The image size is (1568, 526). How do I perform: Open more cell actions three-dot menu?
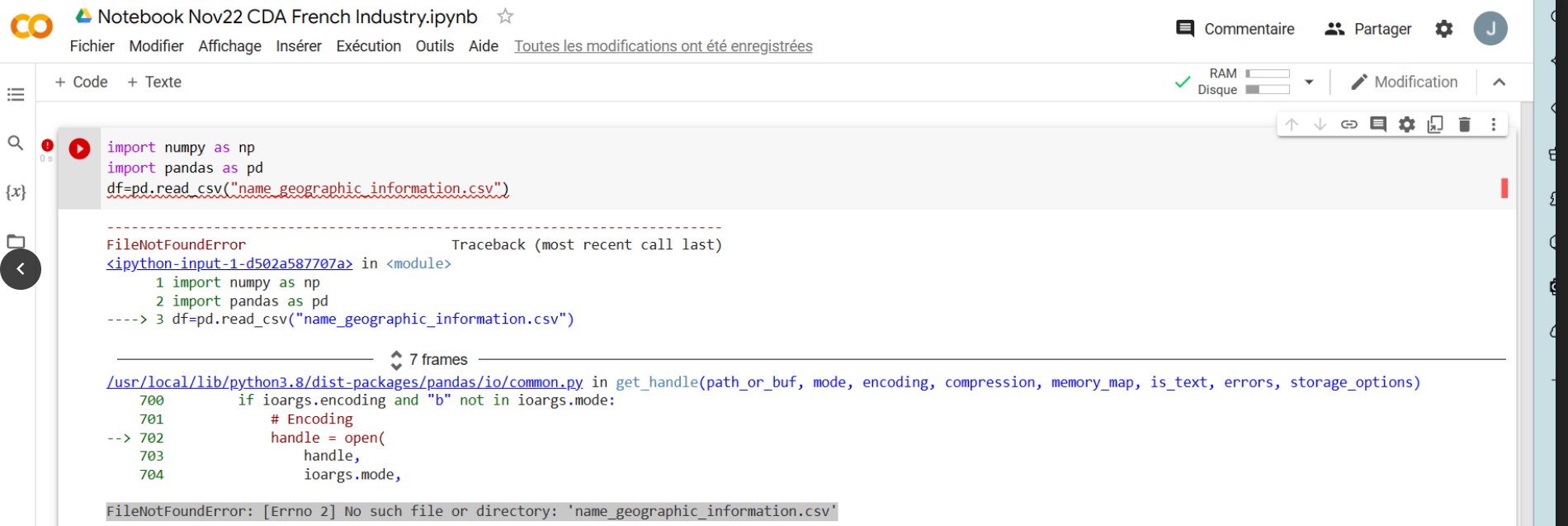[1494, 125]
